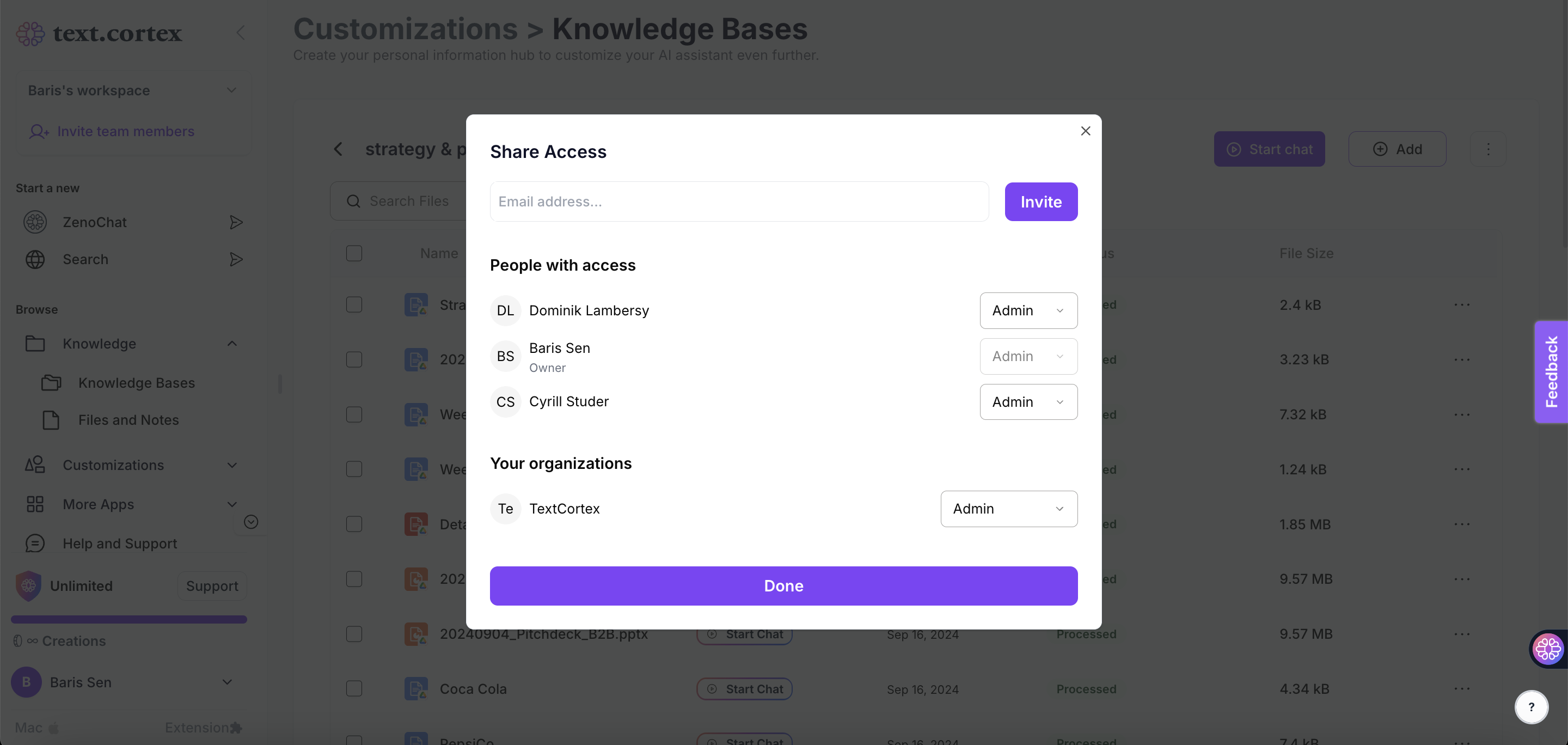Image resolution: width=1568 pixels, height=745 pixels.
Task: Open TextCortex organization role dropdown
Action: point(1009,509)
